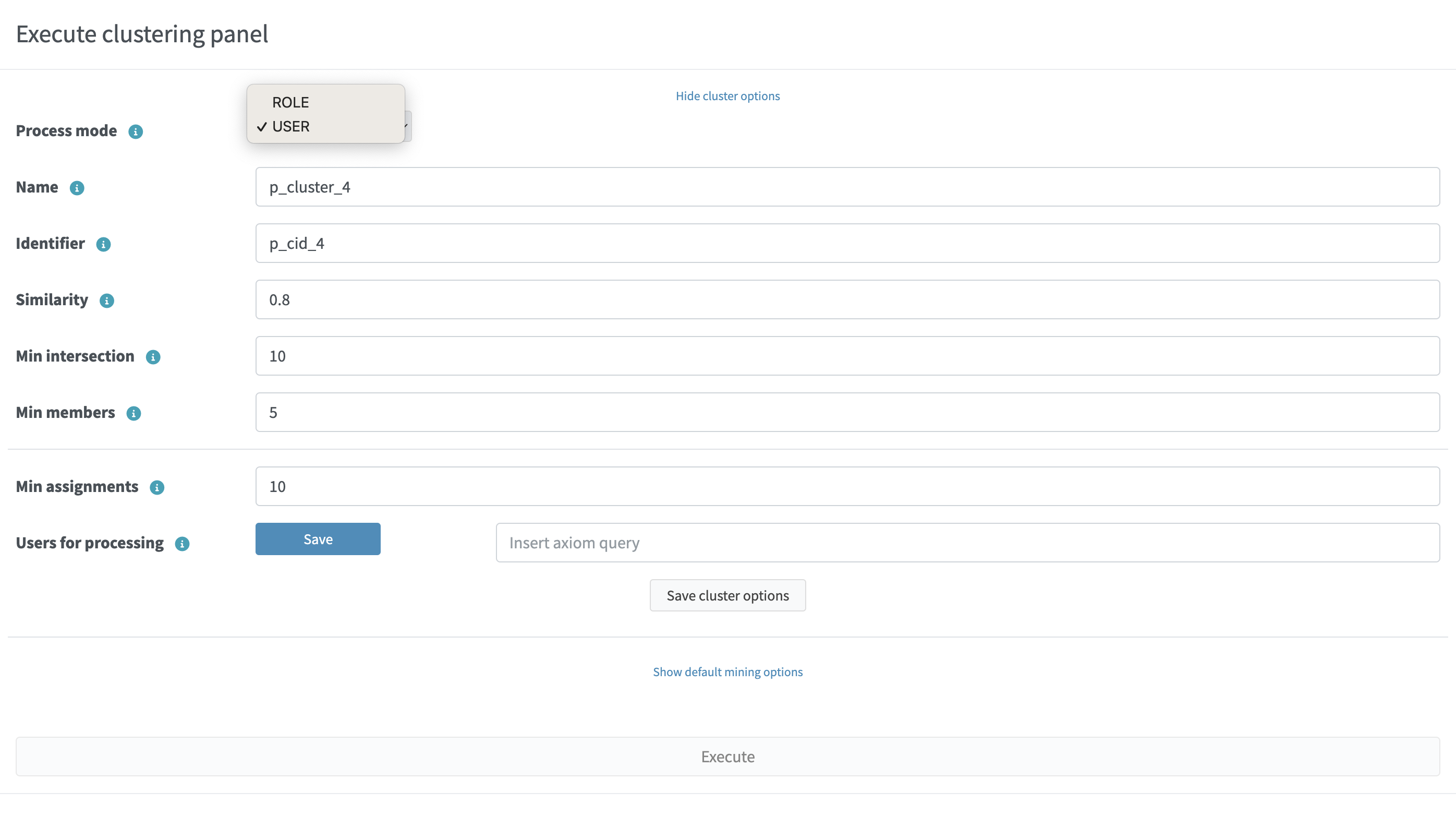Select ROLE in process mode dropdown
The image size is (1456, 816).
point(290,102)
